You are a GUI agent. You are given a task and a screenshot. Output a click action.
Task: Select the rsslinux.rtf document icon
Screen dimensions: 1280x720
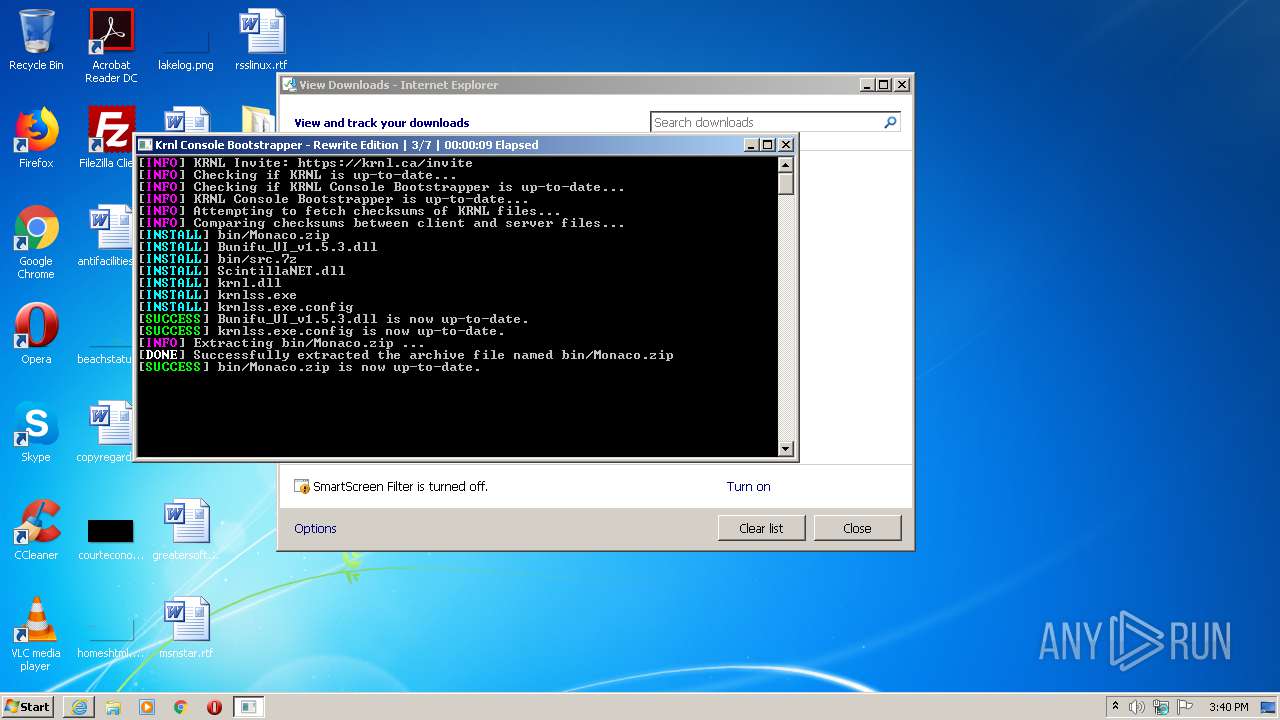coord(261,40)
